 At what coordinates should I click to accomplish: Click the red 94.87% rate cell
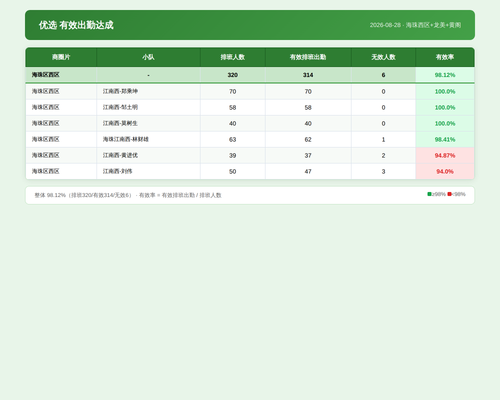click(445, 155)
